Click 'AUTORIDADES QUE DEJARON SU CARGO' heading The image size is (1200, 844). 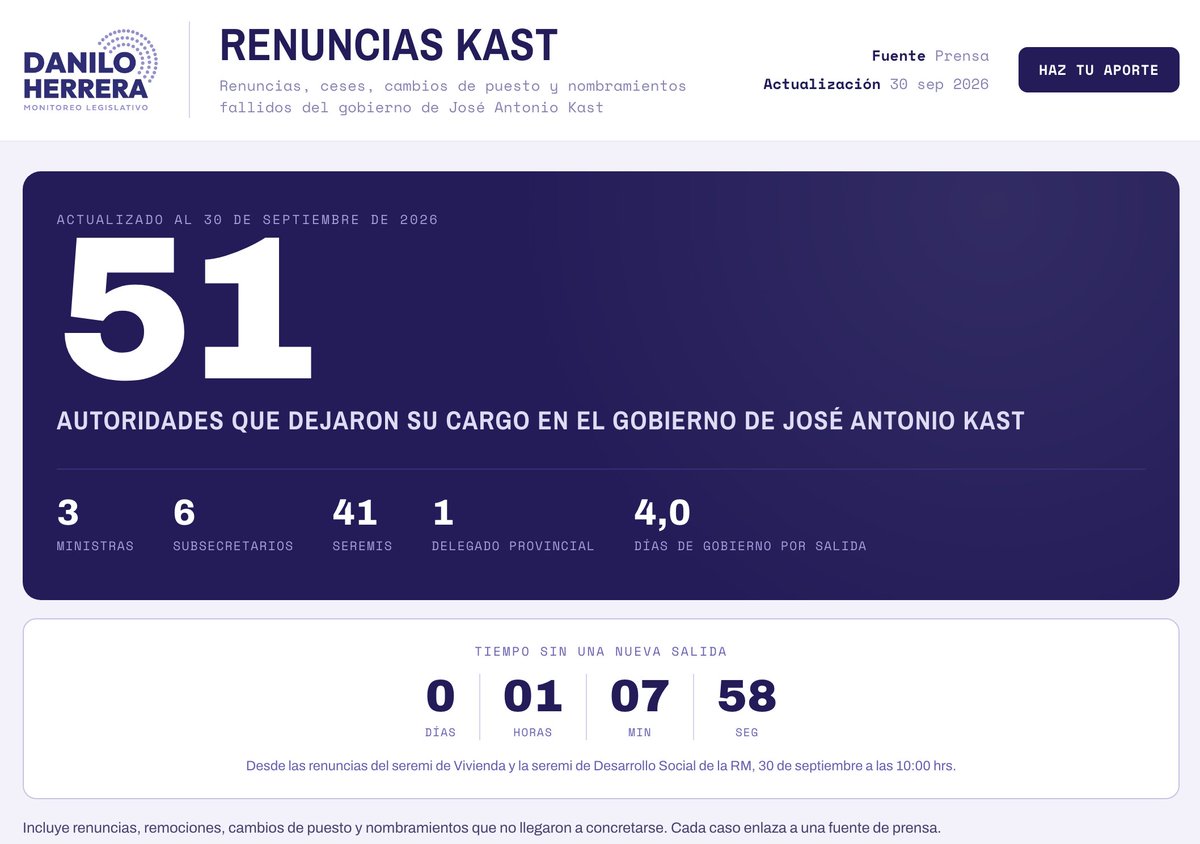(541, 420)
